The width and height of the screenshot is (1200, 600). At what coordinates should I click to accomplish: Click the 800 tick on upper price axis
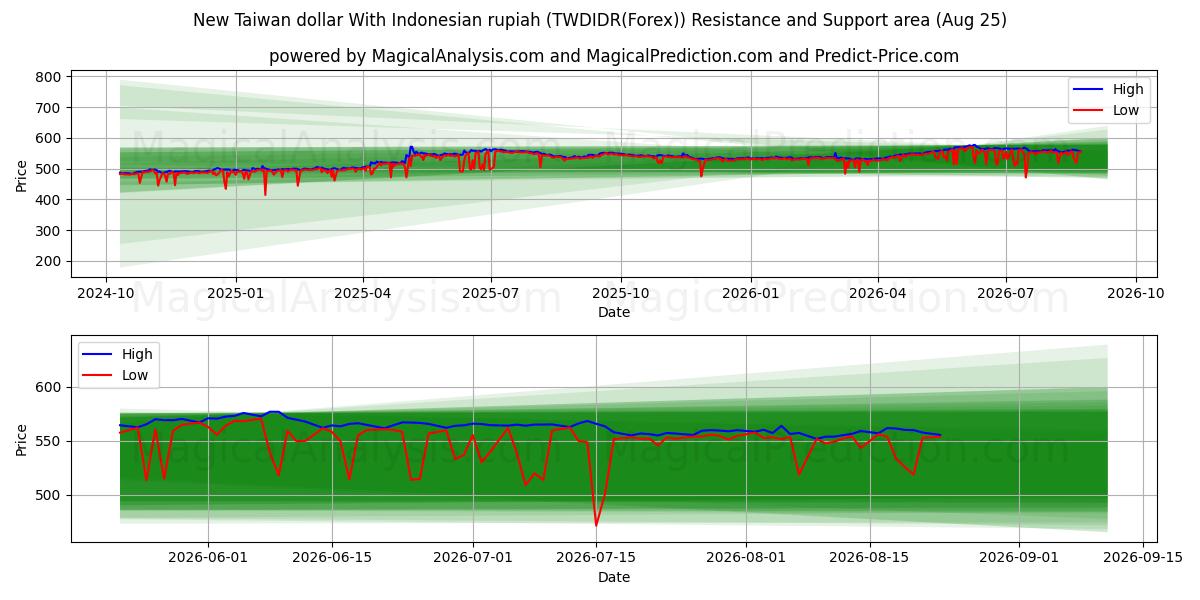click(48, 76)
